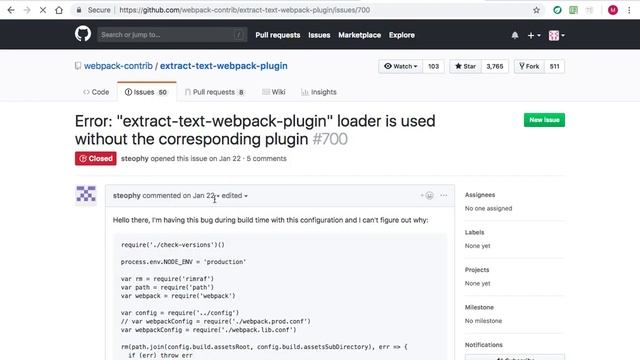Click the green sheet extension icon
Image resolution: width=640 pixels, height=360 pixels.
click(x=573, y=10)
